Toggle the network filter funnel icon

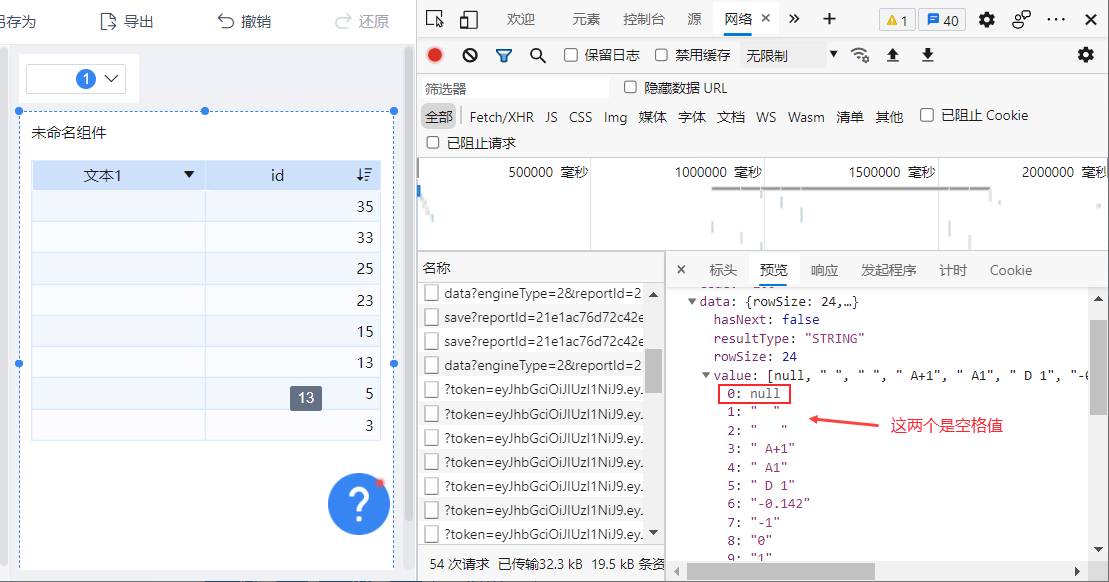[x=504, y=55]
